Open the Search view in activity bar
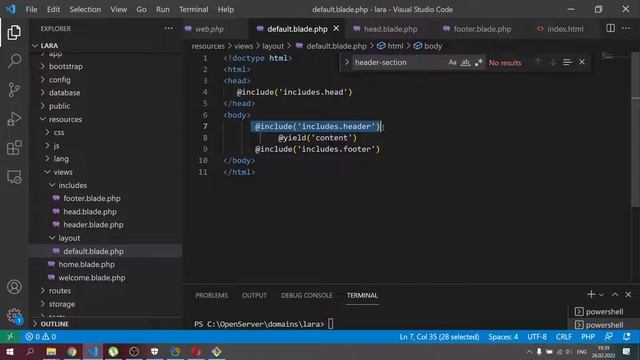Screen dimensions: 640x360 pyautogui.click(x=14, y=61)
